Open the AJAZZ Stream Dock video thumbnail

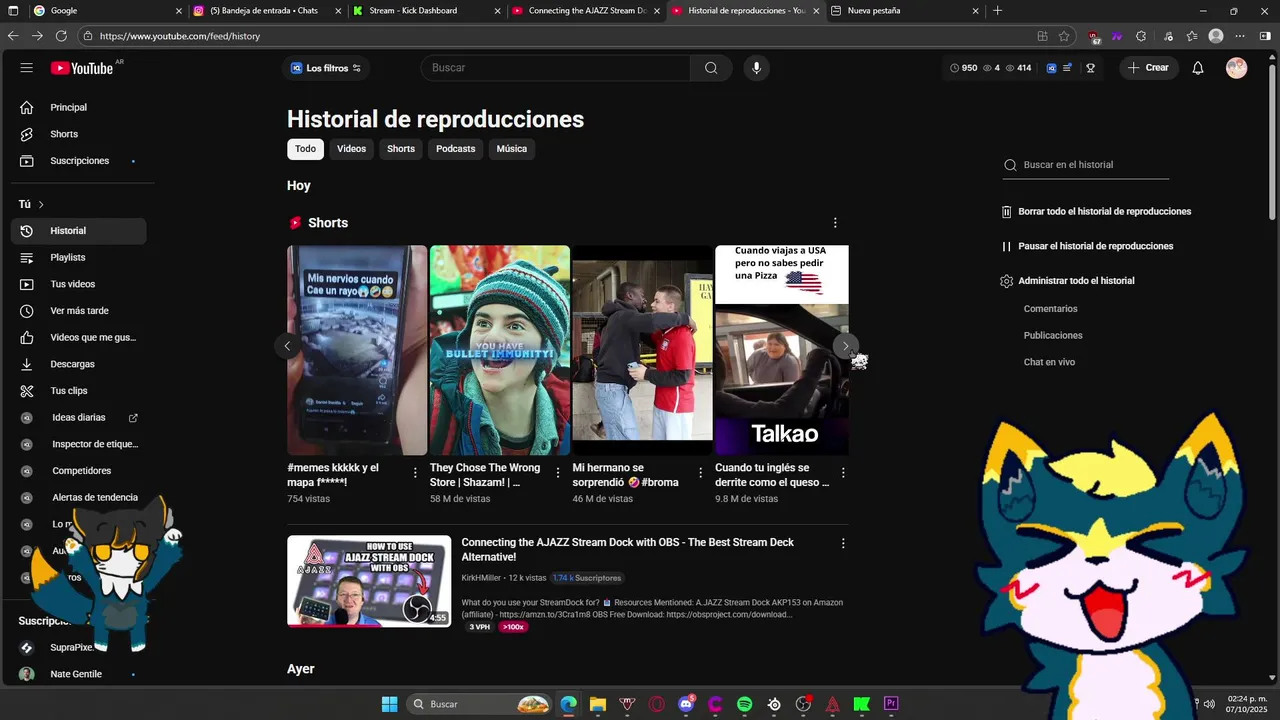(369, 581)
